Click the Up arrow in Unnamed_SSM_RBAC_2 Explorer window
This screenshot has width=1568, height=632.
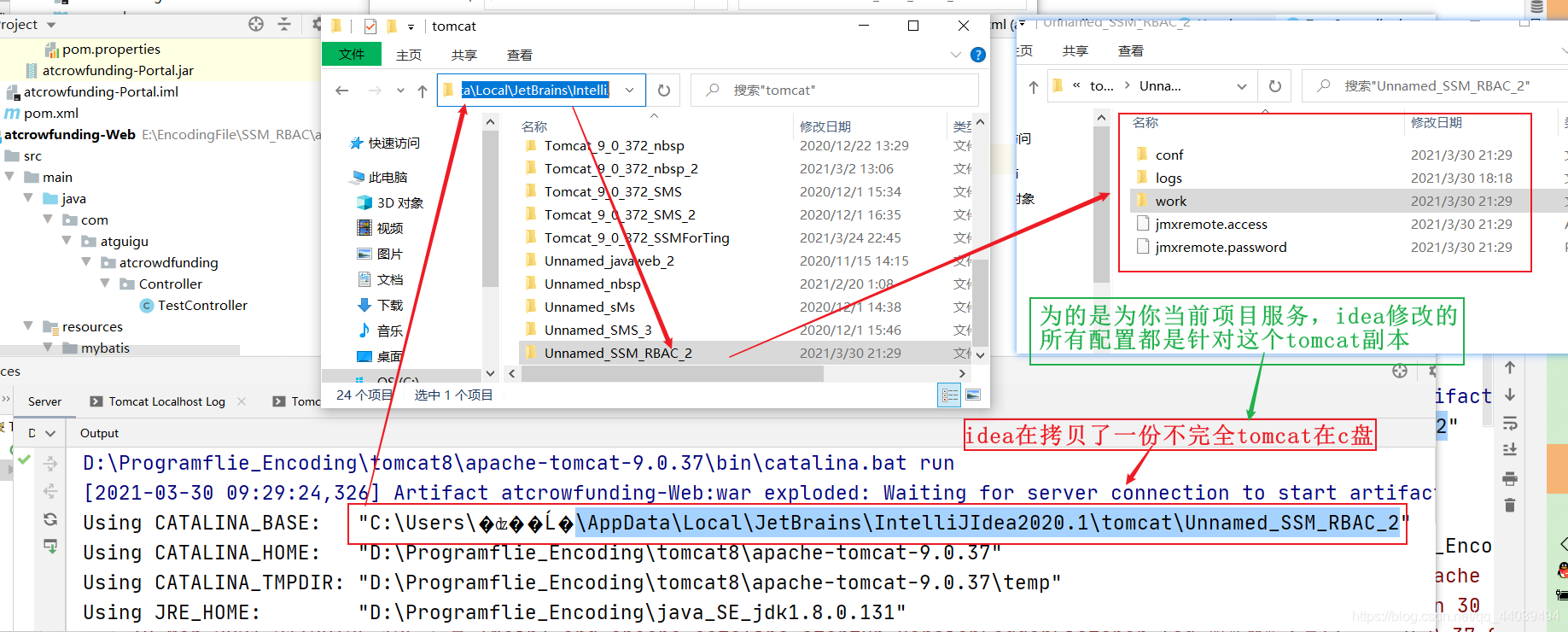tap(1034, 86)
